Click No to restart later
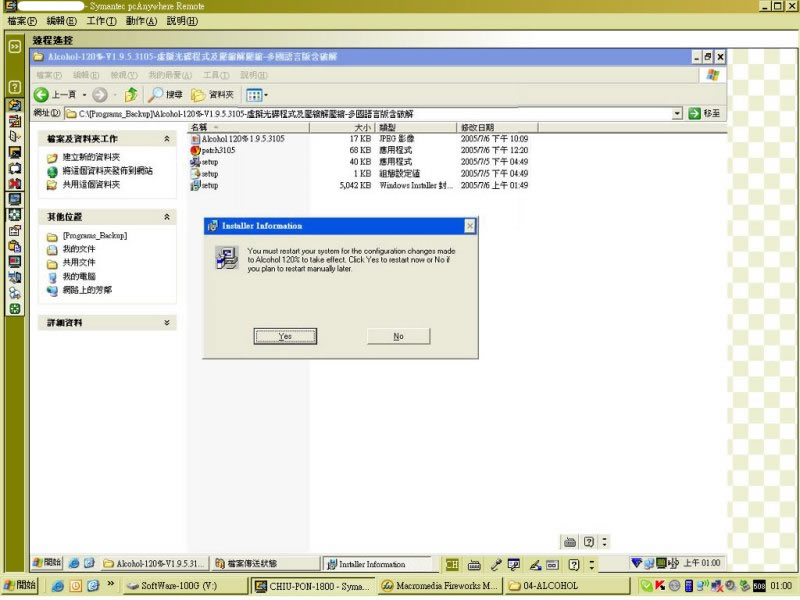Screen dimensions: 800x600 click(x=398, y=336)
